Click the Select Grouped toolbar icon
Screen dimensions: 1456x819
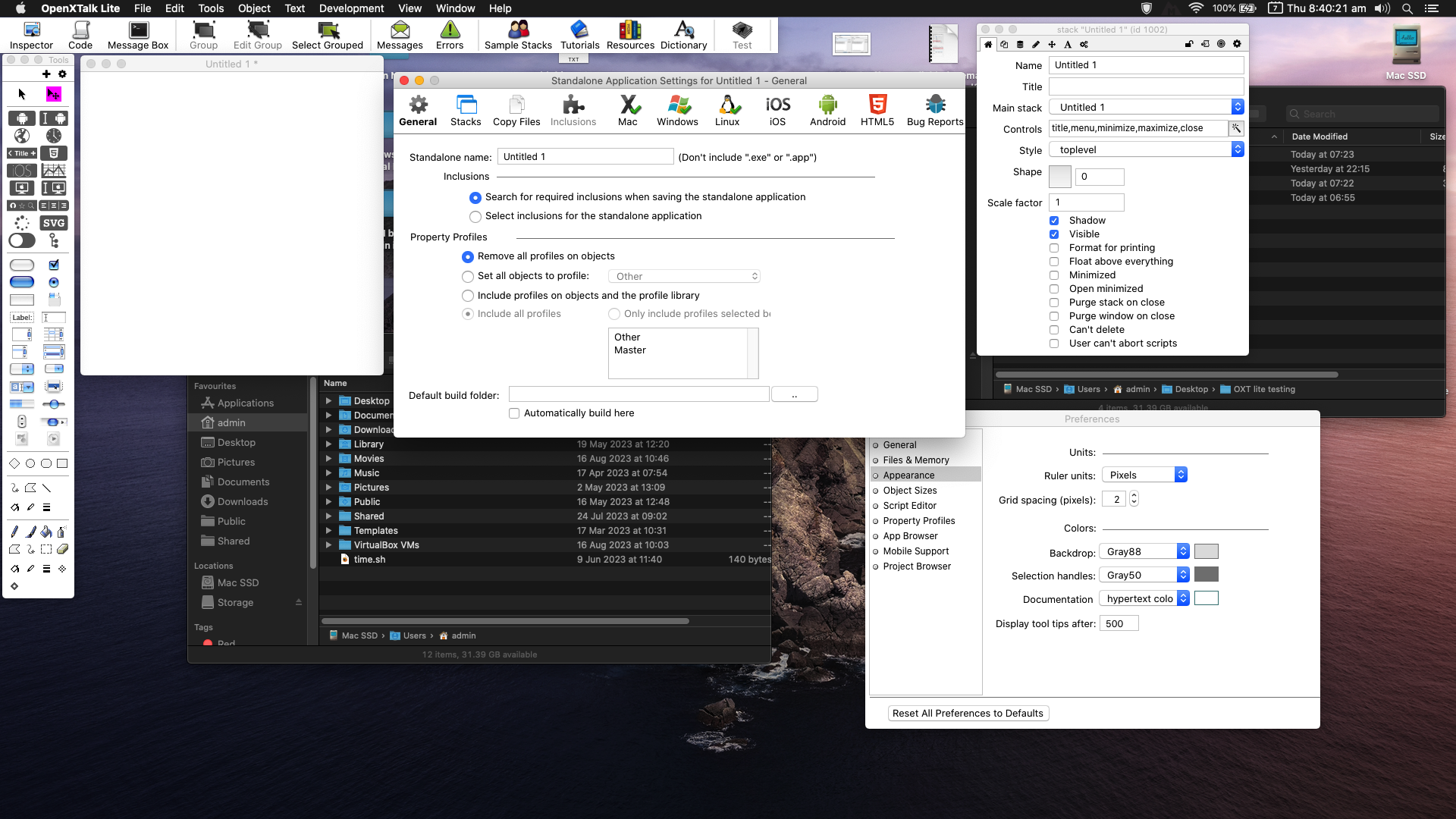pos(328,35)
